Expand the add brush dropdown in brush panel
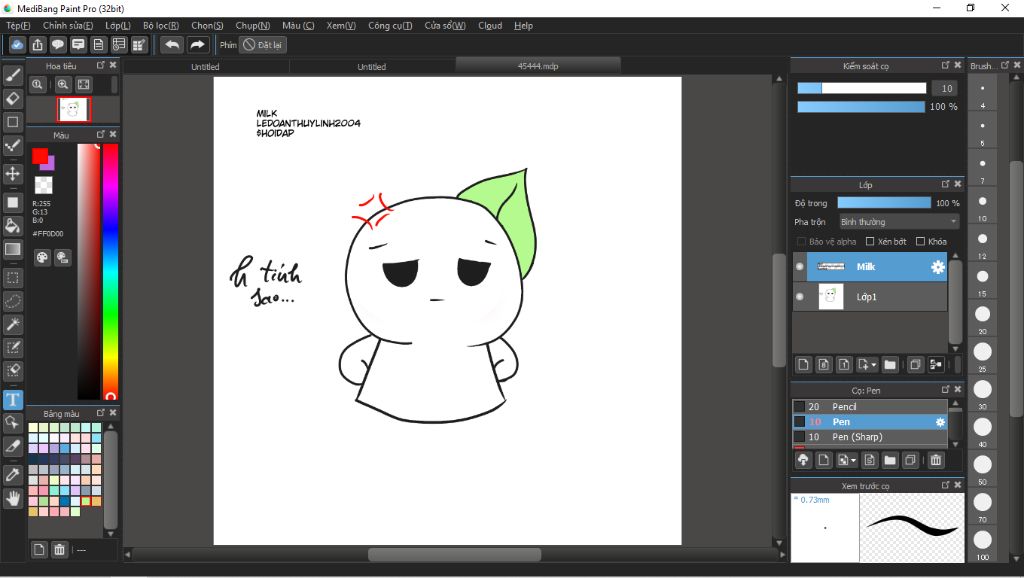Screen dimensions: 1024x578 pyautogui.click(x=852, y=460)
